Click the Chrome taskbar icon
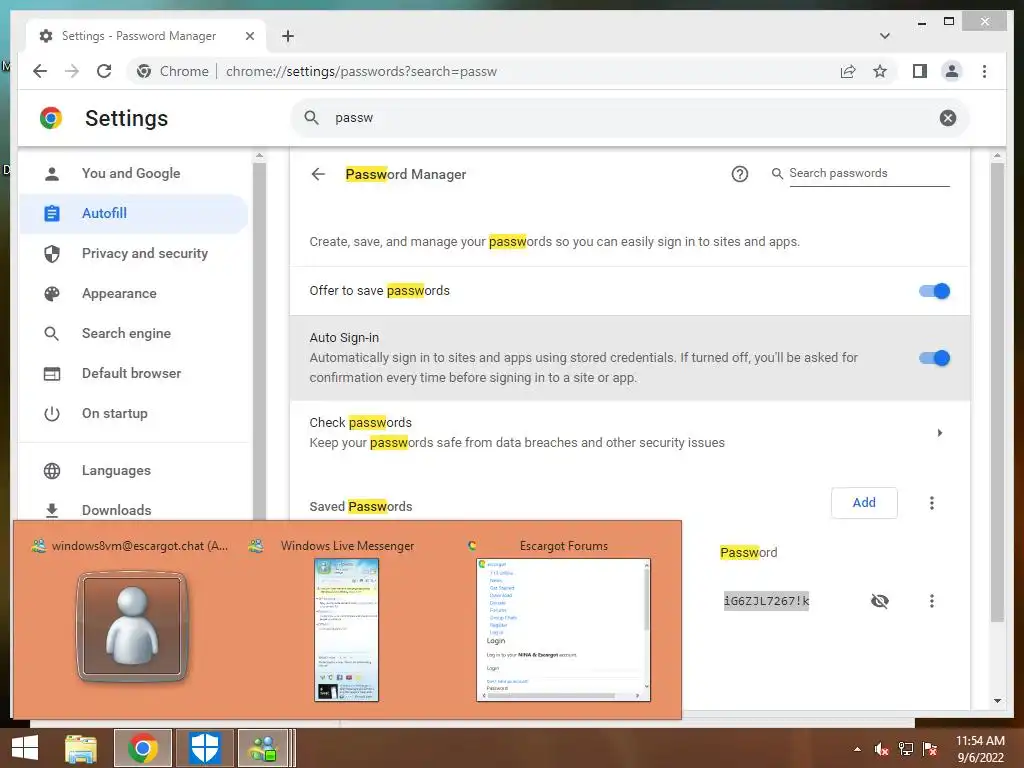 (143, 748)
